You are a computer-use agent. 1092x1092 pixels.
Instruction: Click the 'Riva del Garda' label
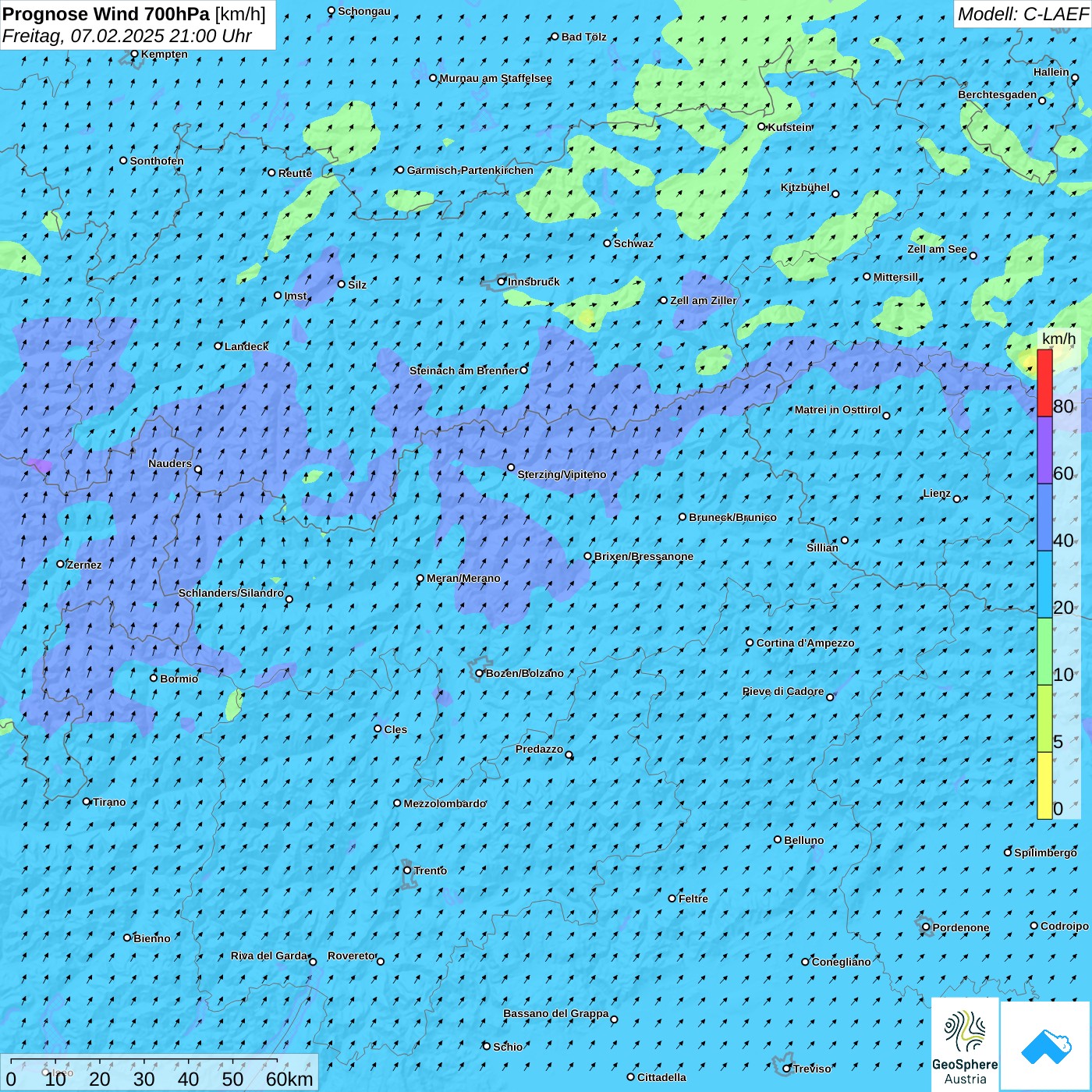pos(269,955)
